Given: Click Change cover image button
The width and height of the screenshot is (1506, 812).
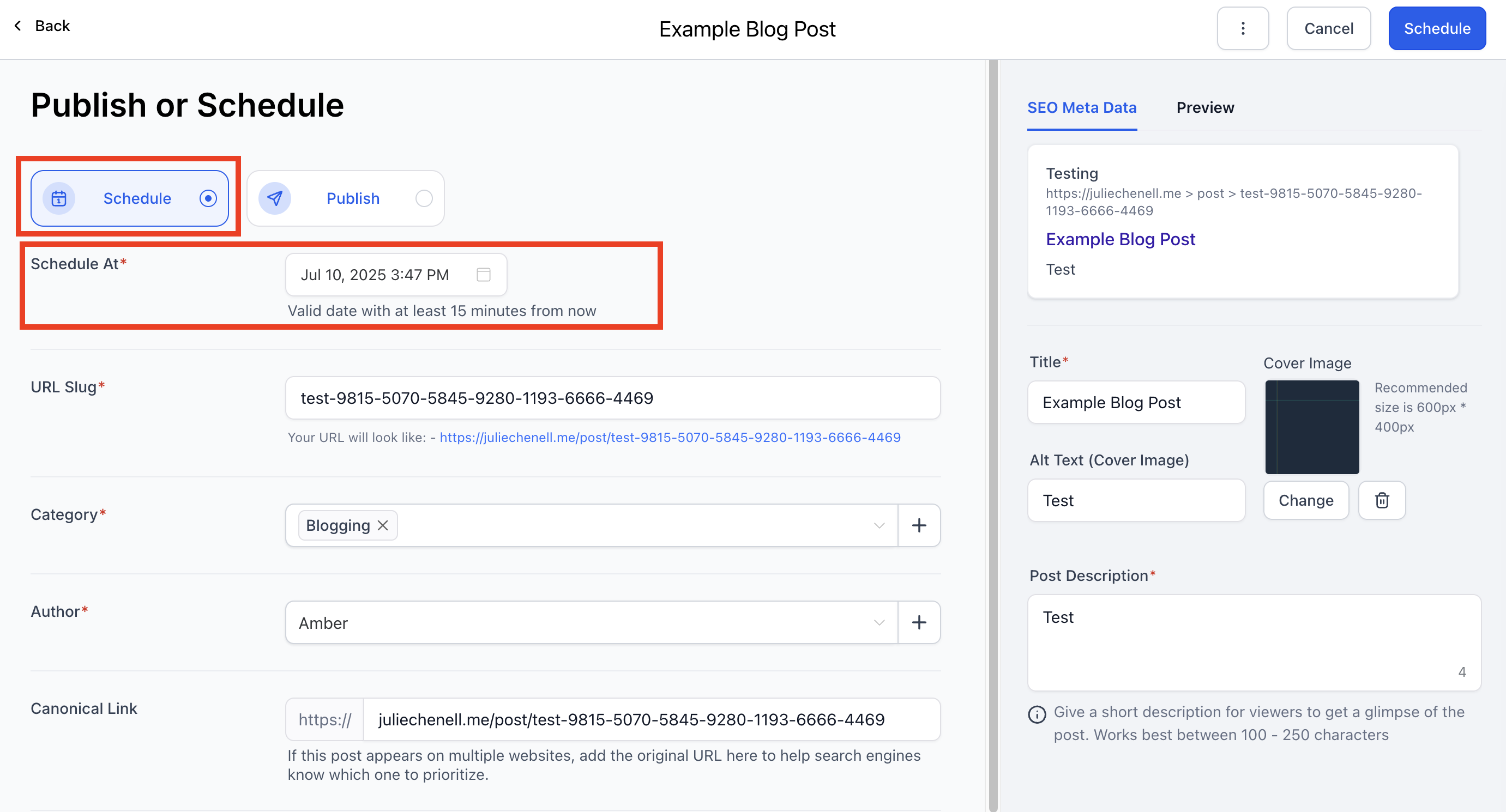Looking at the screenshot, I should tap(1305, 500).
